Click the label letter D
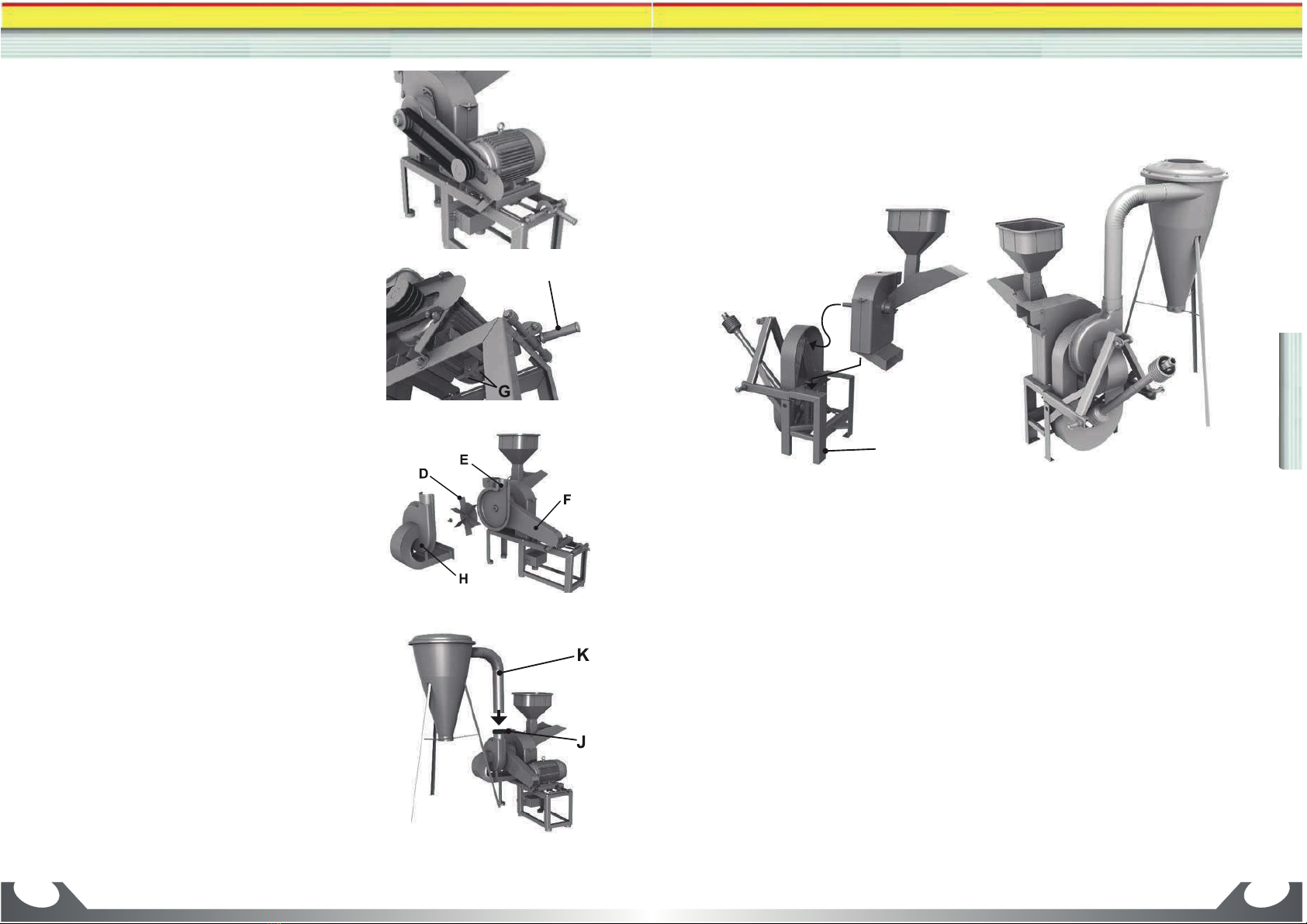 click(x=424, y=473)
